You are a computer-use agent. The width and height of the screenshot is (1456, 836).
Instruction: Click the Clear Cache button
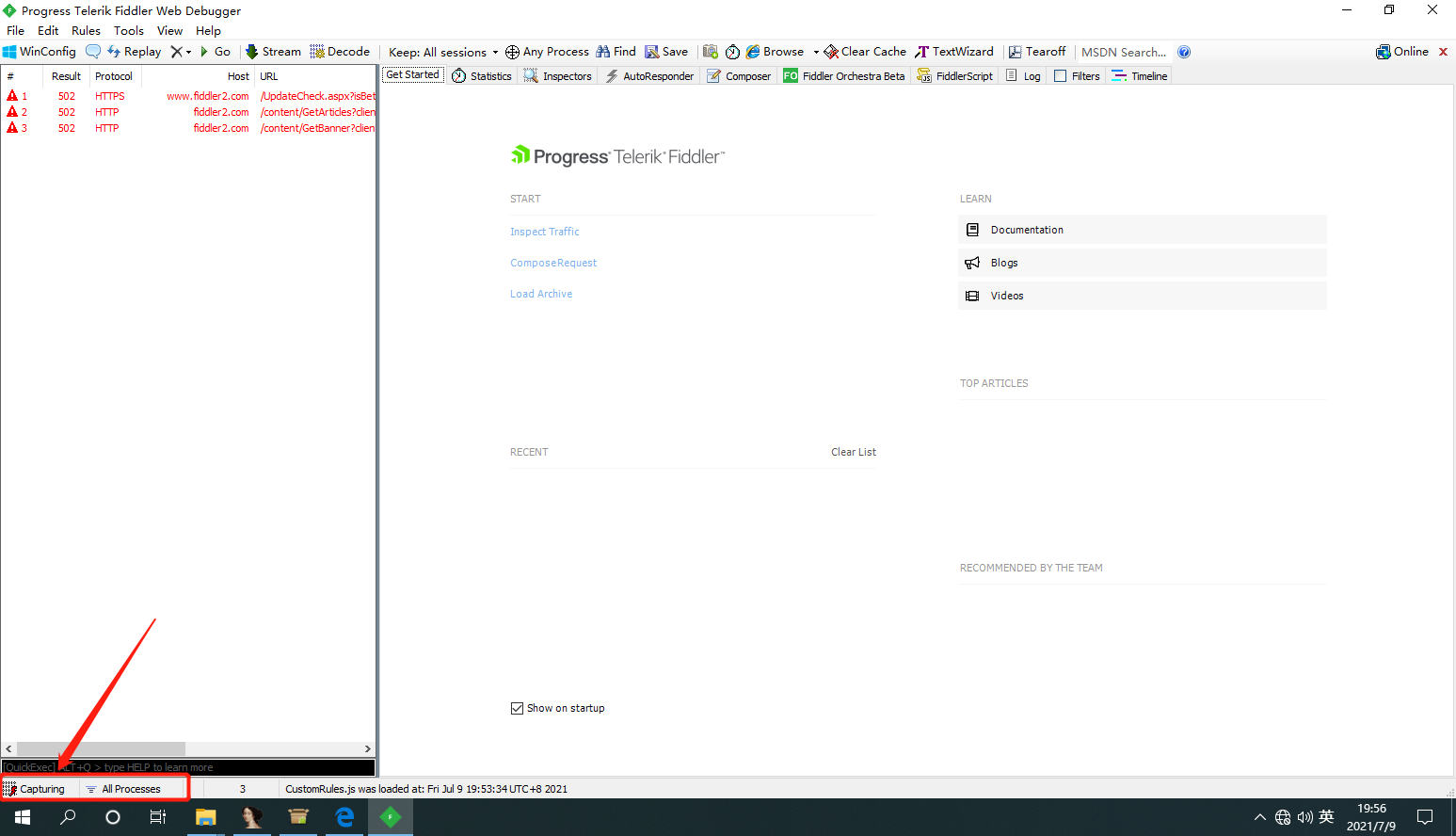pos(866,52)
